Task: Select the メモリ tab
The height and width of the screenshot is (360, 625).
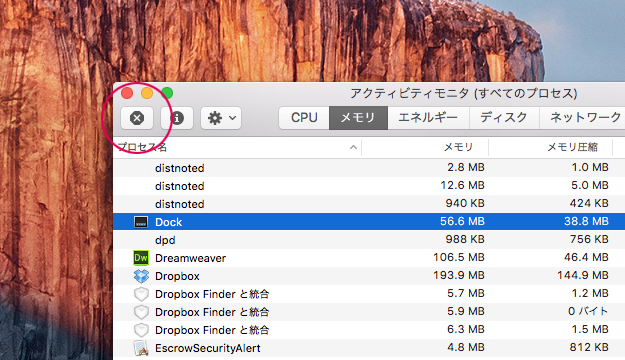Action: pos(358,118)
